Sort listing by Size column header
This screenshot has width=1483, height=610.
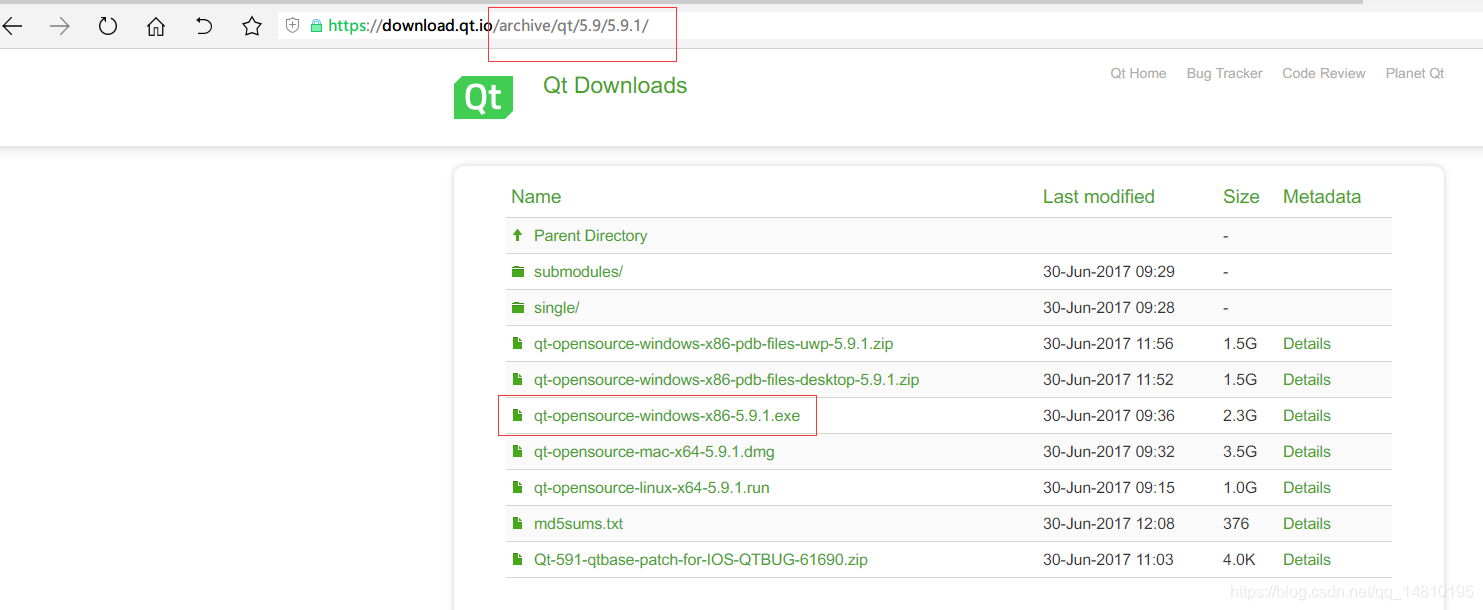(1241, 197)
